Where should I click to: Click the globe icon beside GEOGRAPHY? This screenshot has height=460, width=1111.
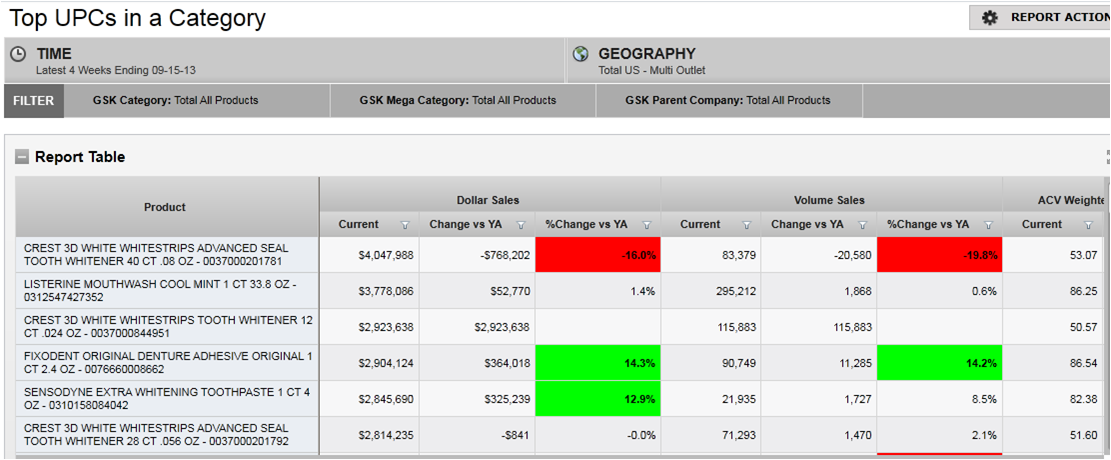click(x=581, y=54)
